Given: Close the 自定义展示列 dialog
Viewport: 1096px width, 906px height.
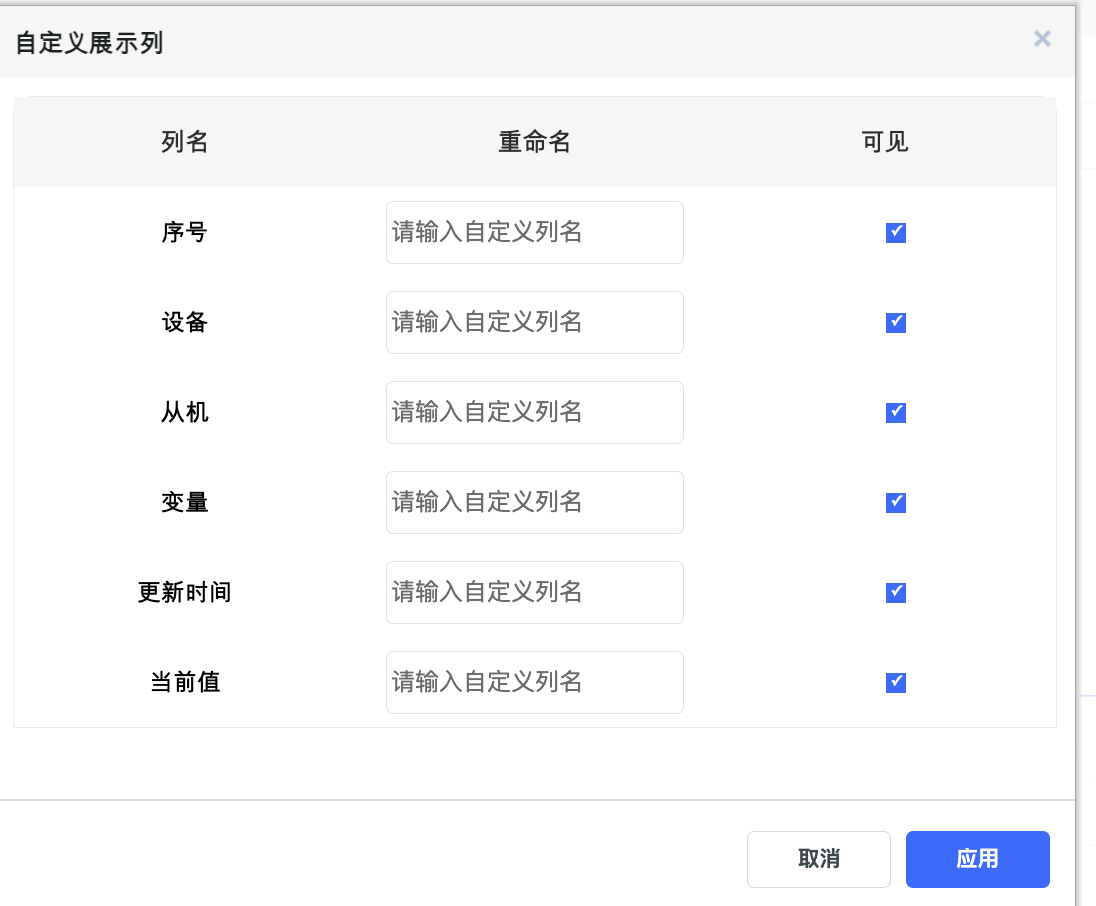Looking at the screenshot, I should pyautogui.click(x=1042, y=38).
